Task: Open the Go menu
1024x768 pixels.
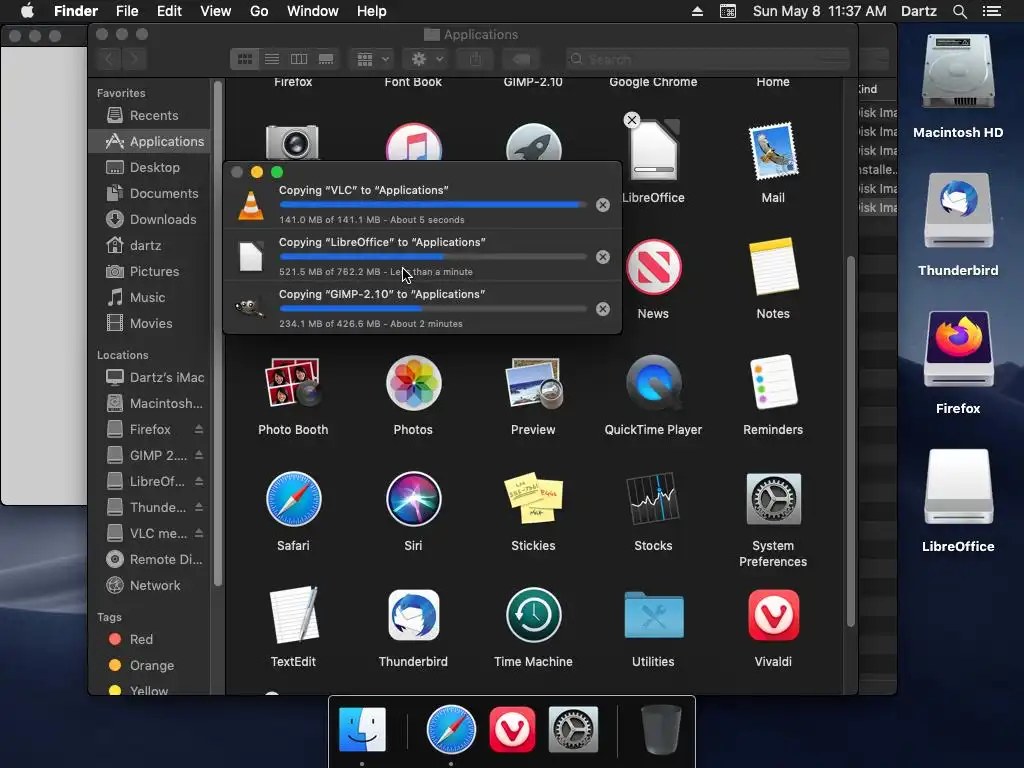Action: pyautogui.click(x=259, y=11)
